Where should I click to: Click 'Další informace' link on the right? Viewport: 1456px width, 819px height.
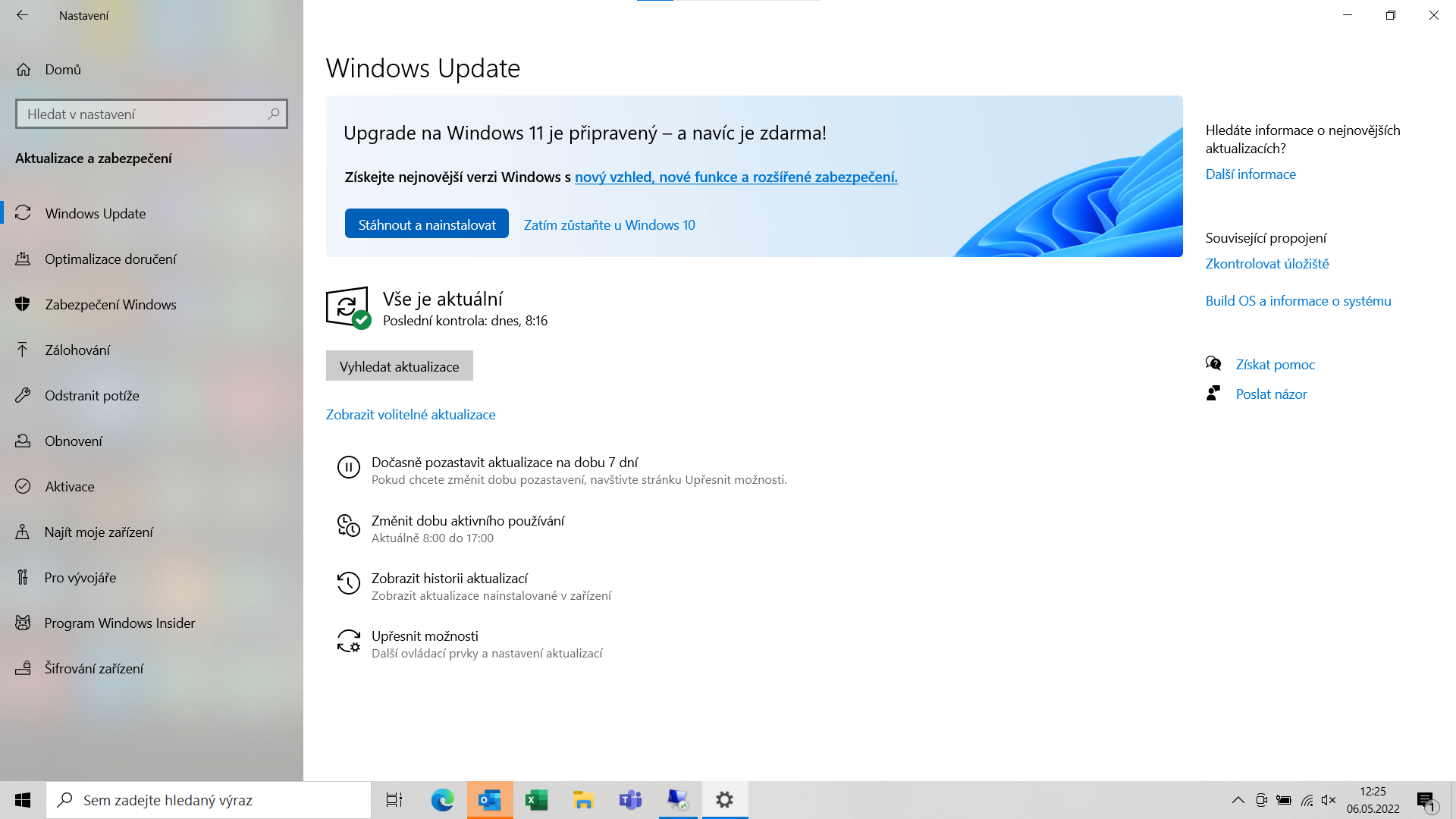(1250, 174)
